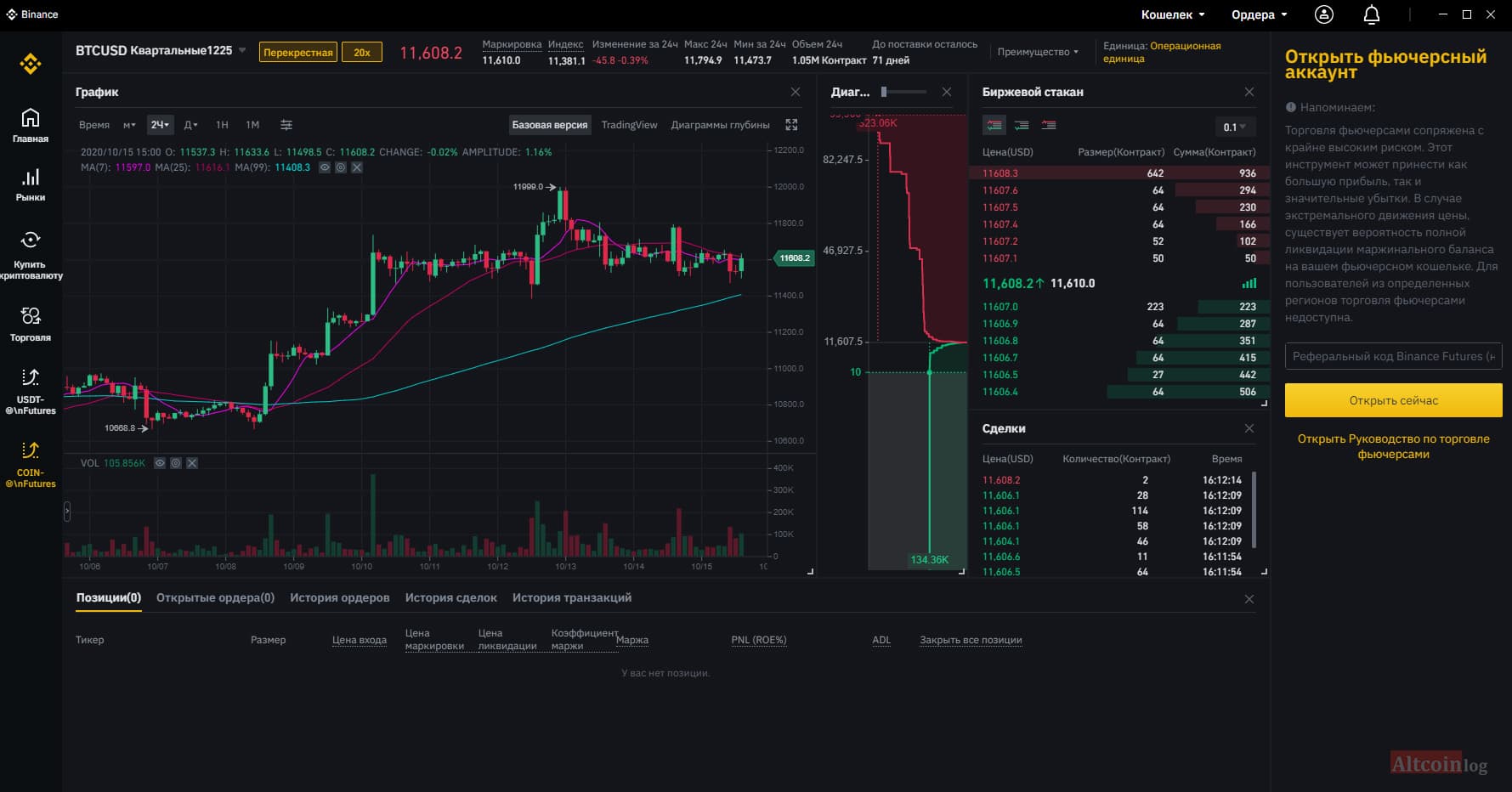Open the futures trading guide link
Viewport: 1512px width, 792px height.
[1394, 446]
